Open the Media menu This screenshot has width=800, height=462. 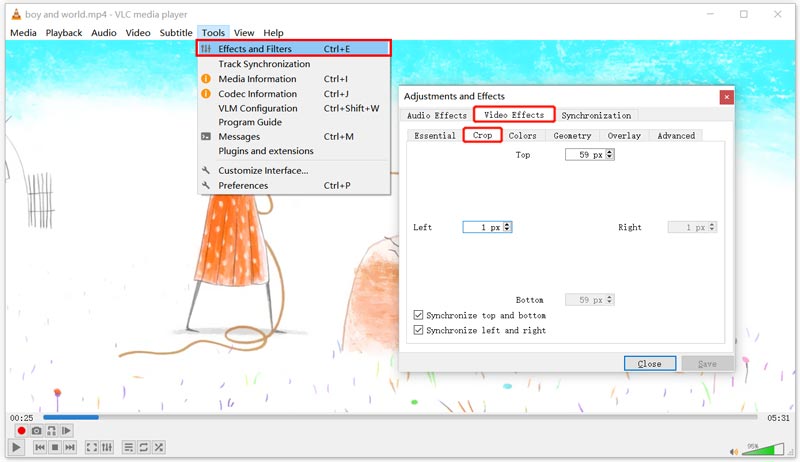[23, 33]
